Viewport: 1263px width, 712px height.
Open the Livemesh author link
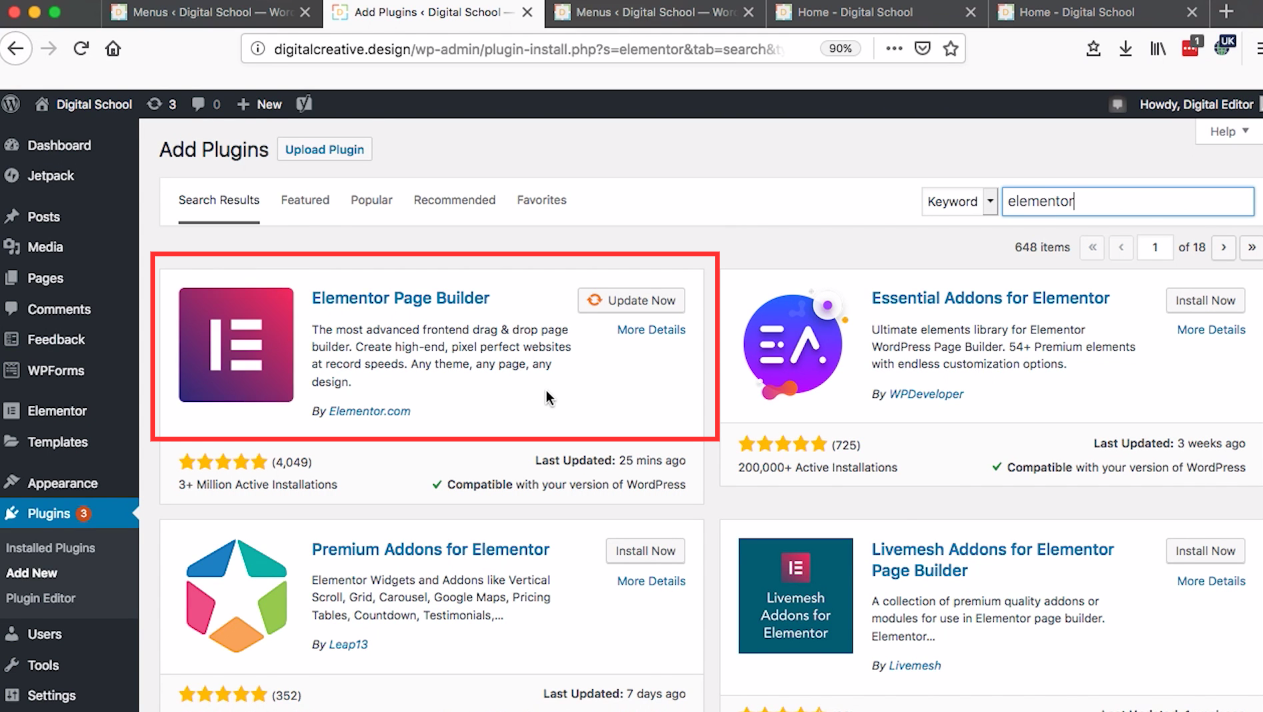click(x=914, y=665)
